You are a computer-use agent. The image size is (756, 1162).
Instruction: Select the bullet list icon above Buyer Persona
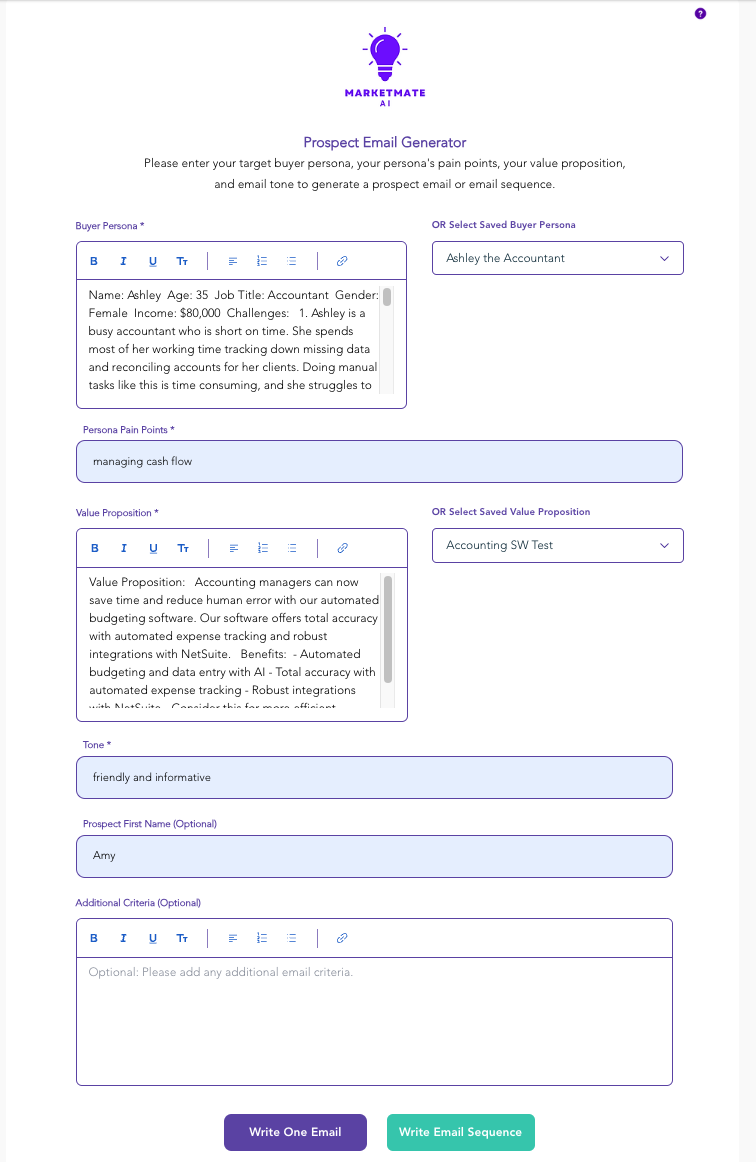[x=291, y=261]
